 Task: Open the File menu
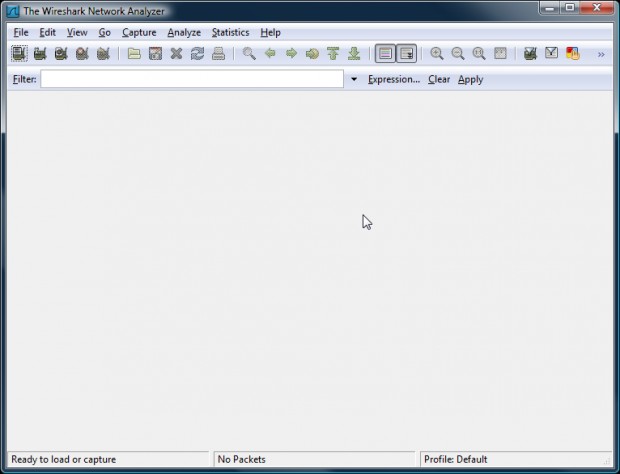pos(21,32)
